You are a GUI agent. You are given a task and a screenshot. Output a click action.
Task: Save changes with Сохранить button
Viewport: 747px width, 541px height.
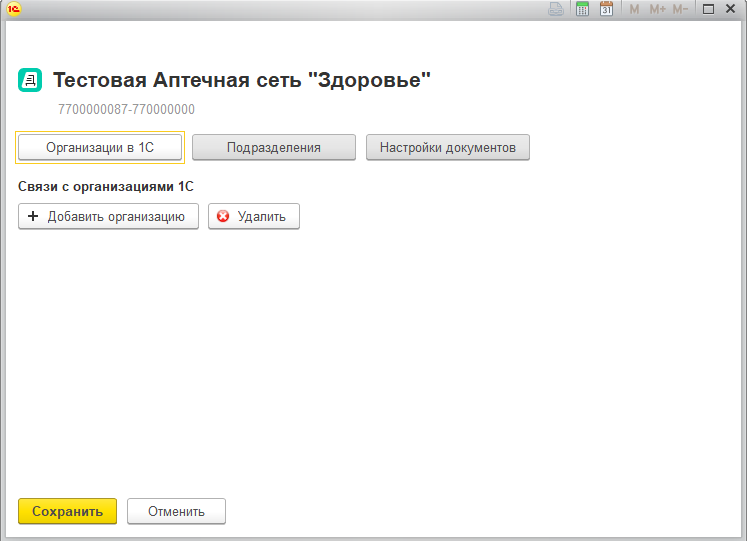(x=68, y=511)
